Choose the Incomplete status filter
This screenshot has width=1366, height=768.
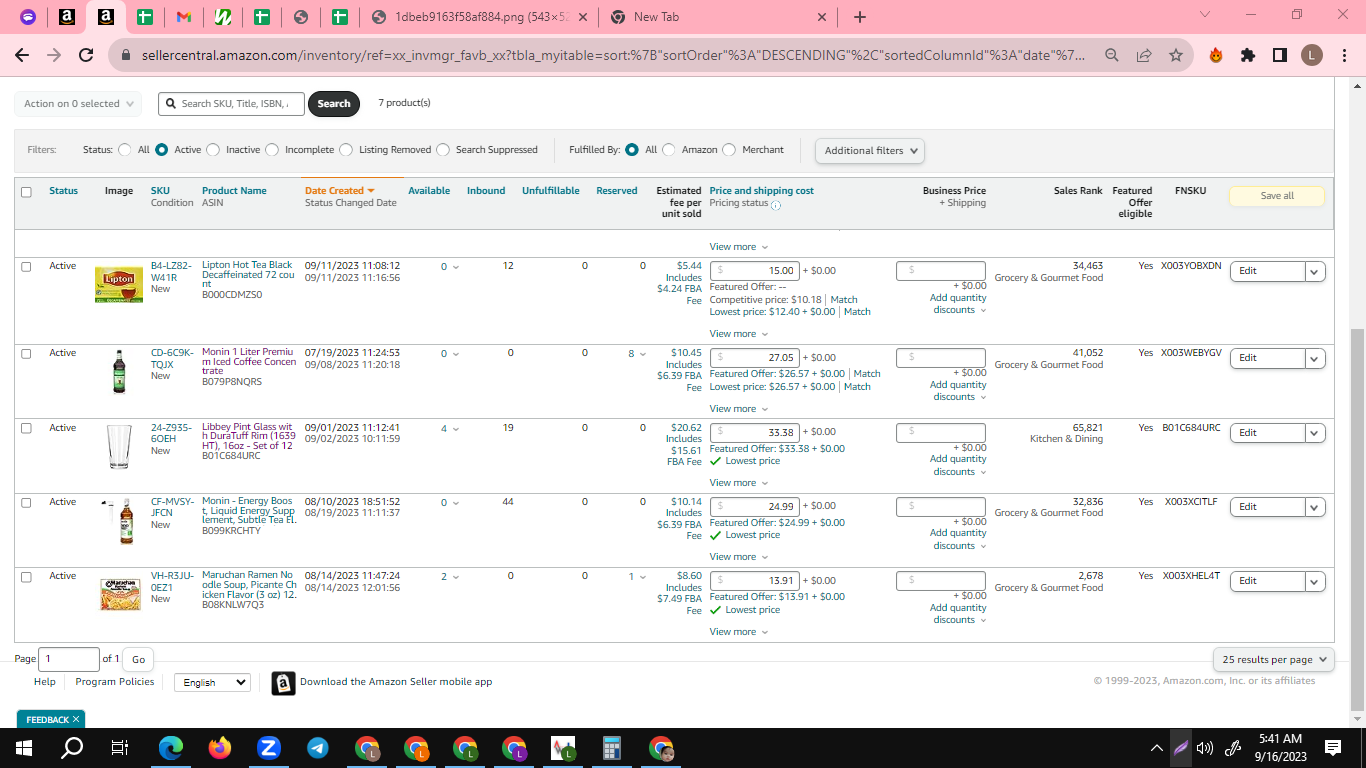pos(272,150)
